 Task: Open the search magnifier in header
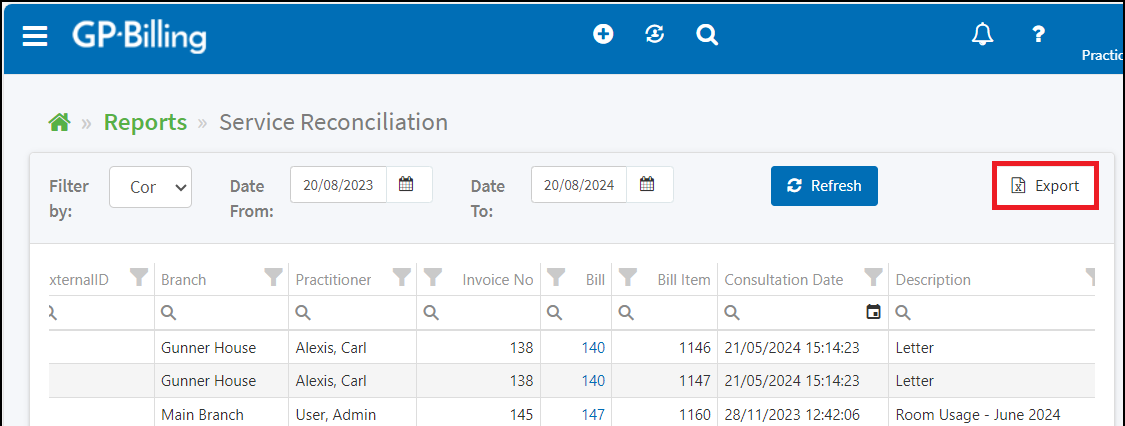click(707, 34)
